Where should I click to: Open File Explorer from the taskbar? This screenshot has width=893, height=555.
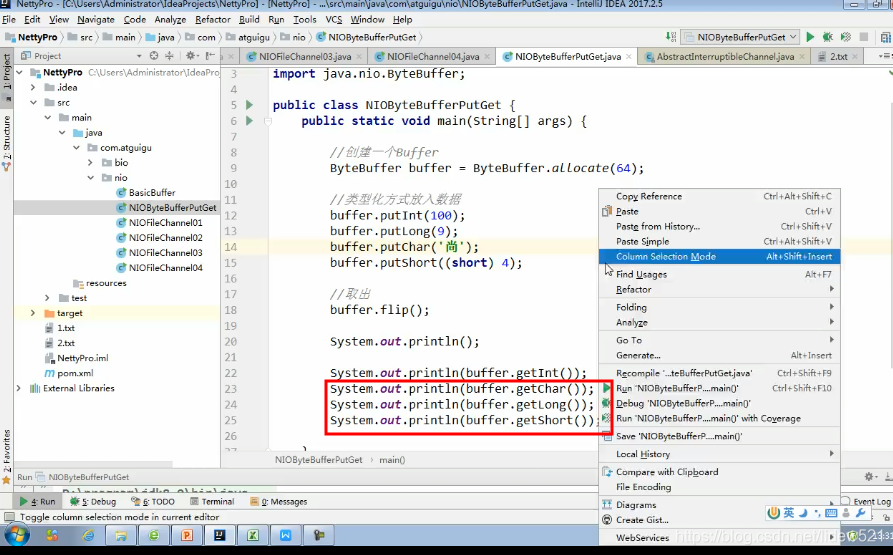point(121,535)
